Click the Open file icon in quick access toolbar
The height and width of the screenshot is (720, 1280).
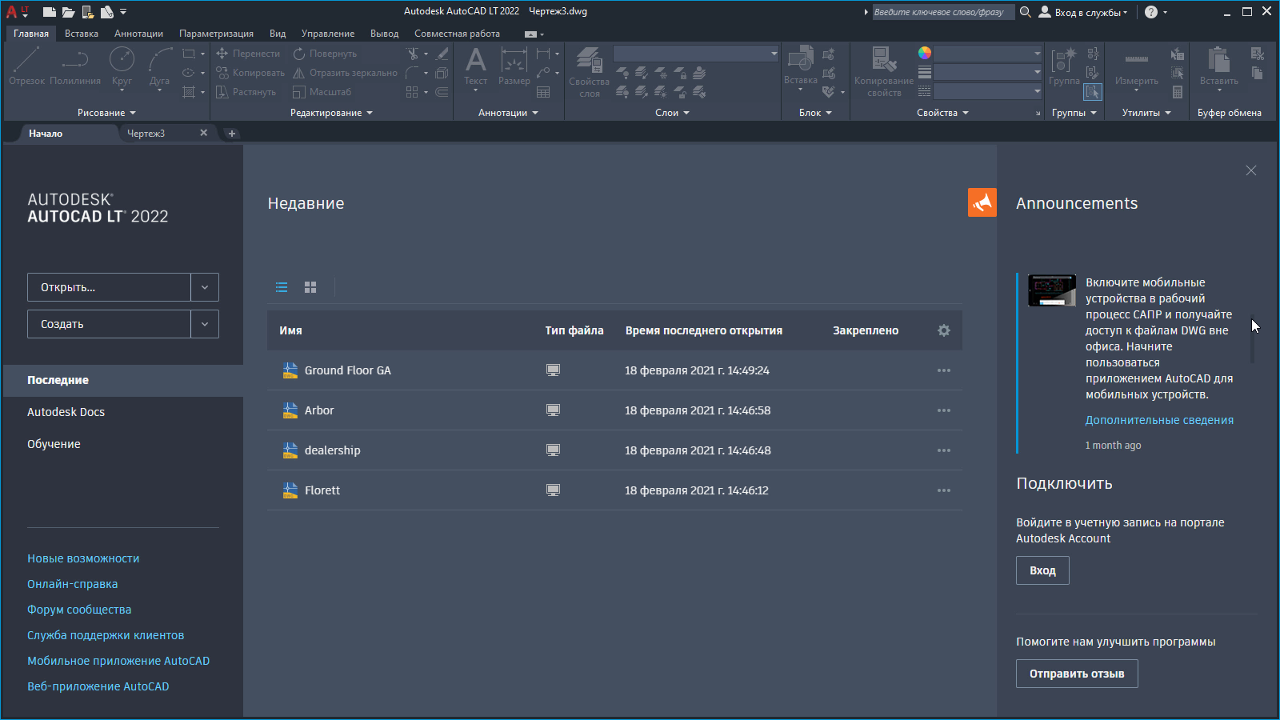pyautogui.click(x=68, y=12)
